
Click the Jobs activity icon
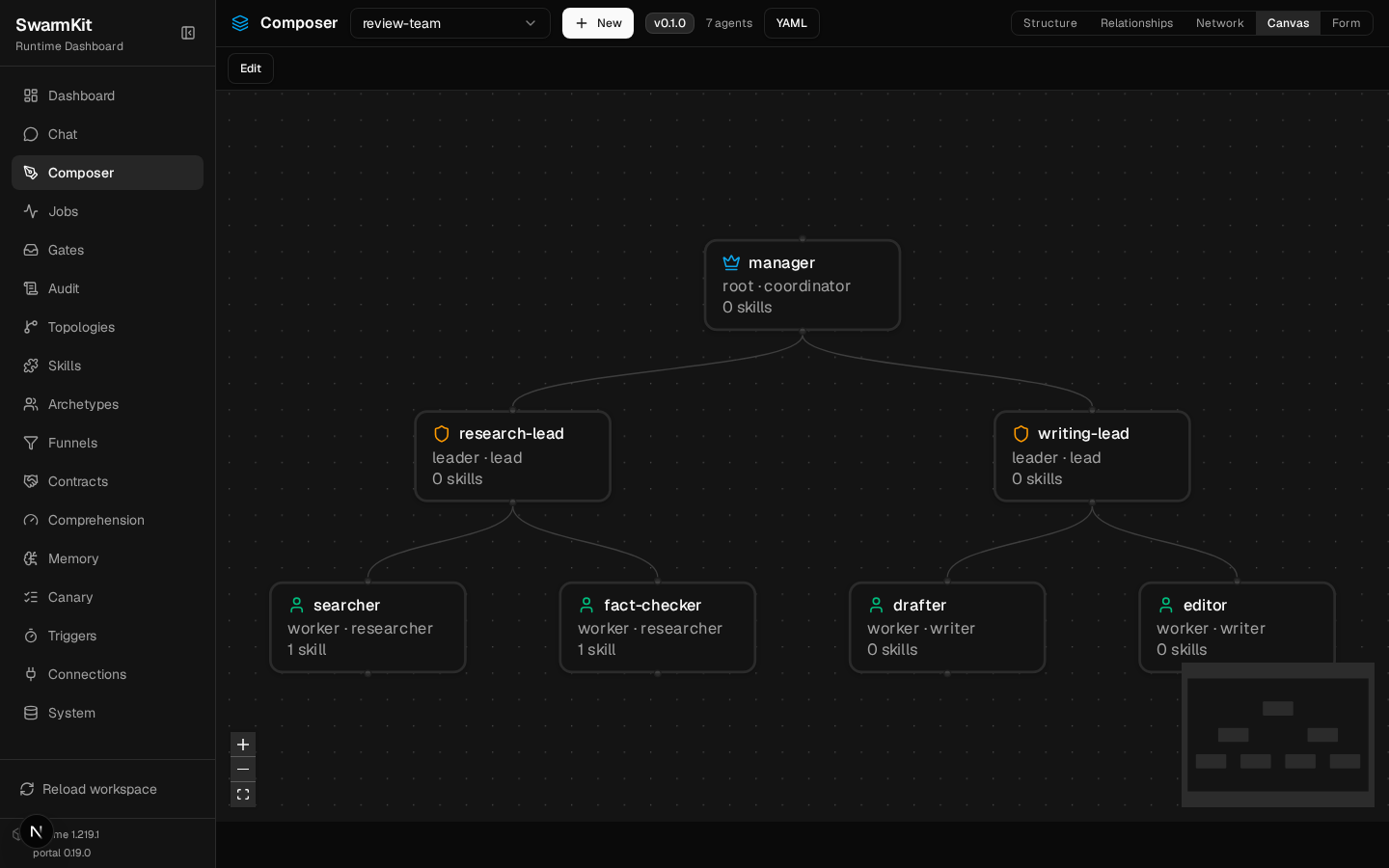(x=31, y=211)
